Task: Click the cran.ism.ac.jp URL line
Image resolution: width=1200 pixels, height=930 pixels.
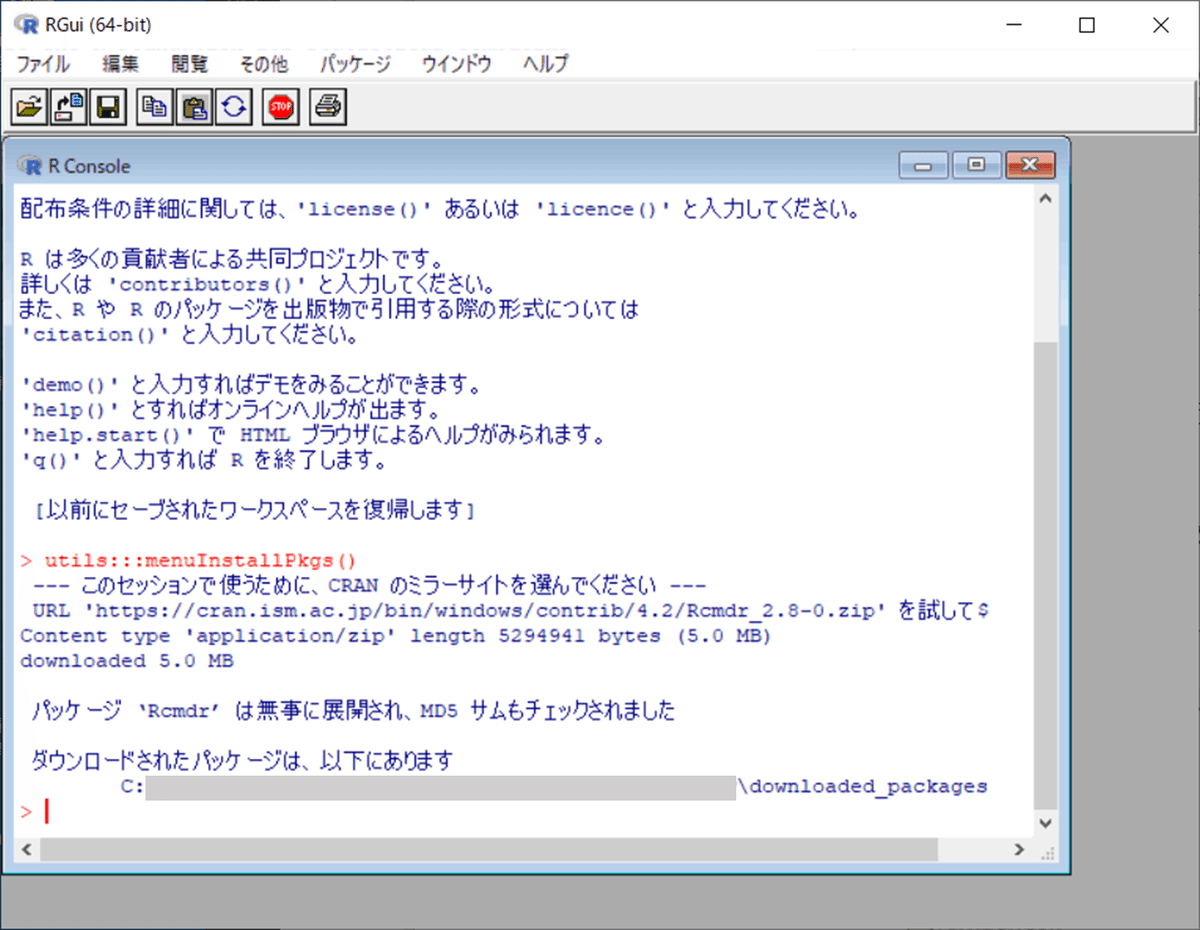Action: (x=510, y=611)
